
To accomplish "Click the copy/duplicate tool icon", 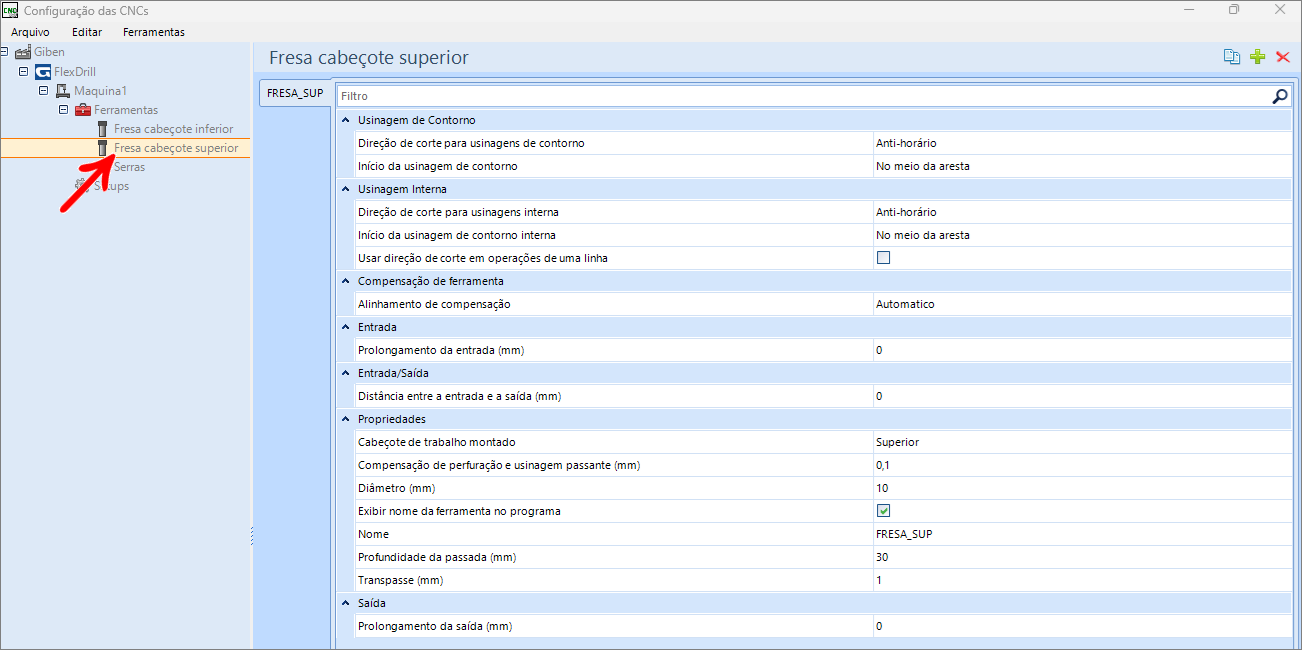I will coord(1232,57).
